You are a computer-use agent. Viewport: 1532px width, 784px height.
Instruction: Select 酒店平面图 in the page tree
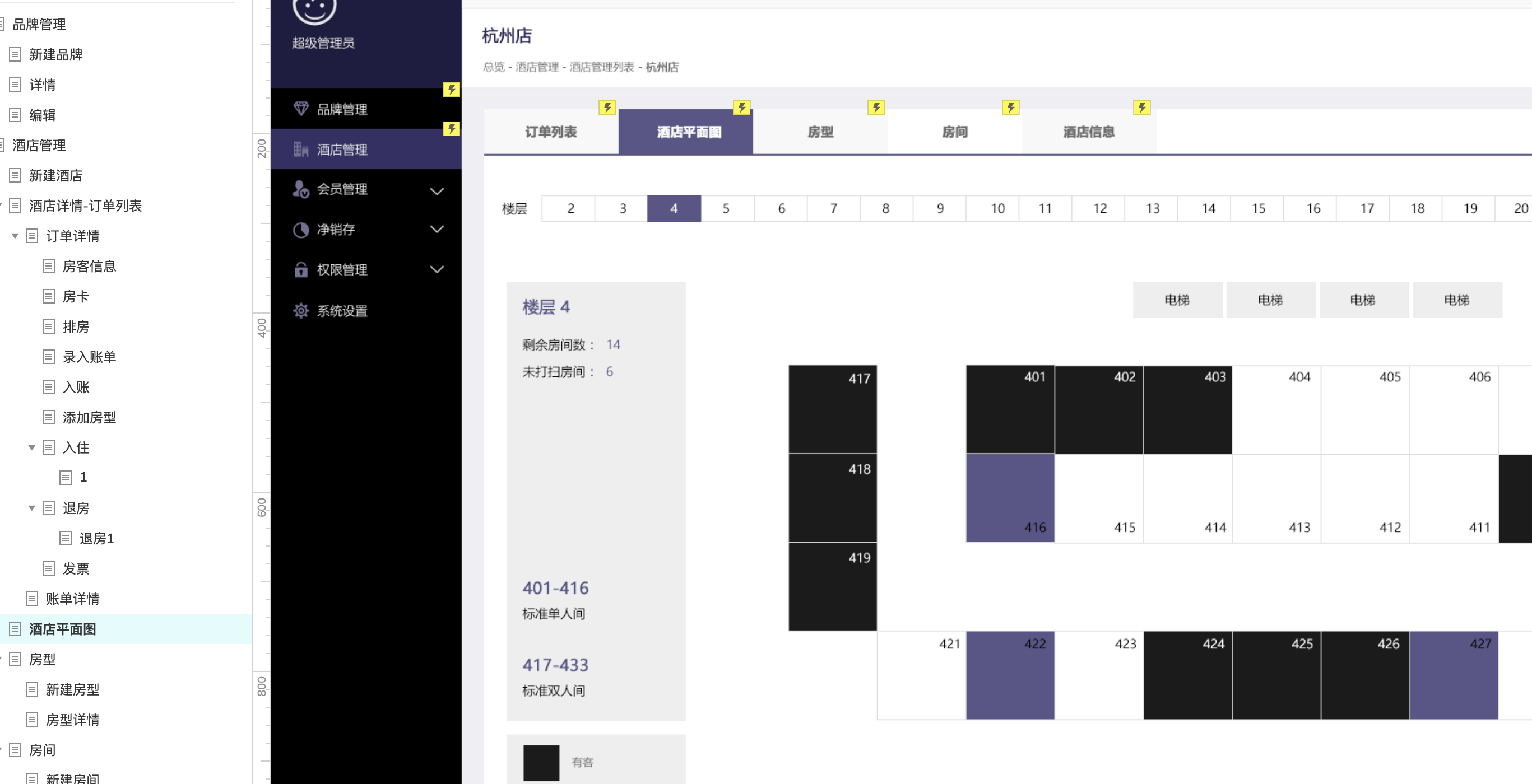tap(62, 629)
